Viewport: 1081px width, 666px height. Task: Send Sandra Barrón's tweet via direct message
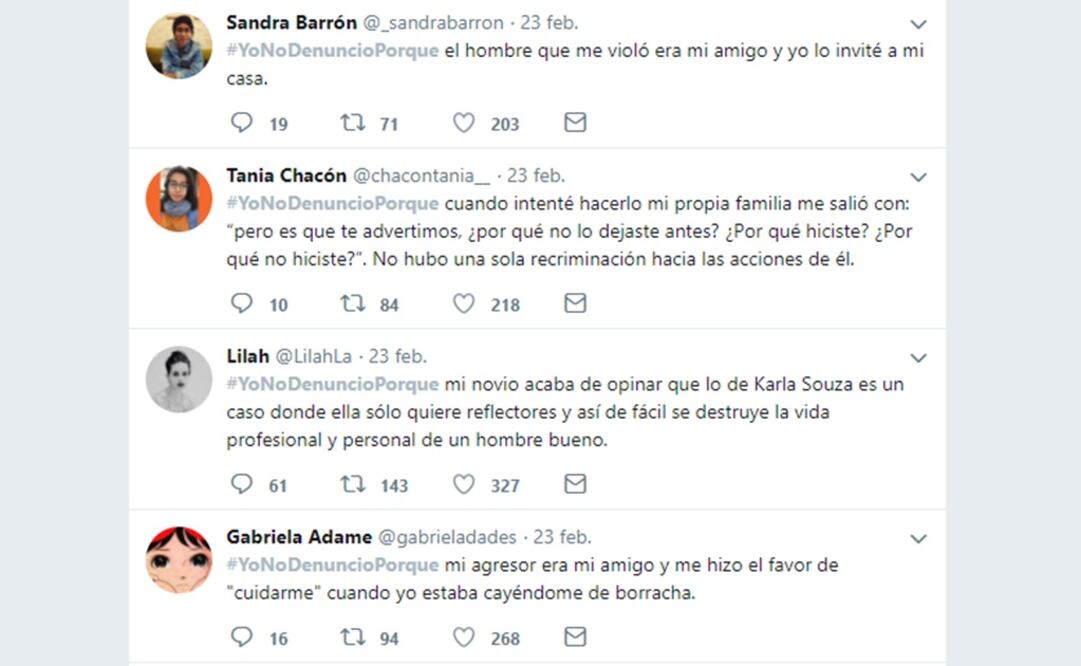575,123
